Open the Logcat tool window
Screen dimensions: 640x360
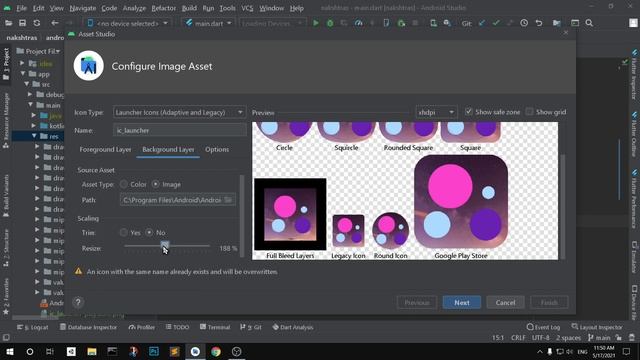tap(33, 327)
